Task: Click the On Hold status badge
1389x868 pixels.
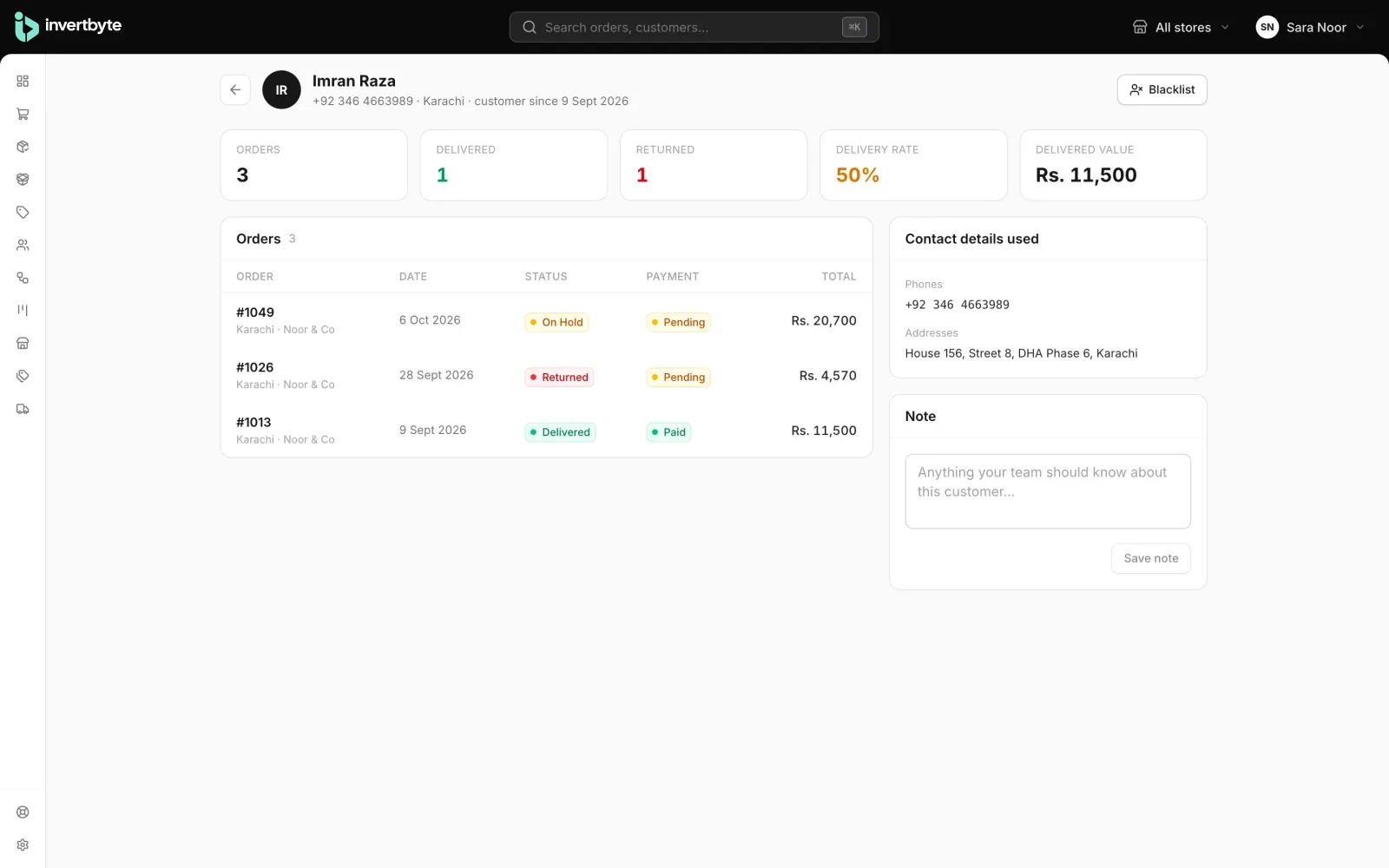Action: click(556, 322)
